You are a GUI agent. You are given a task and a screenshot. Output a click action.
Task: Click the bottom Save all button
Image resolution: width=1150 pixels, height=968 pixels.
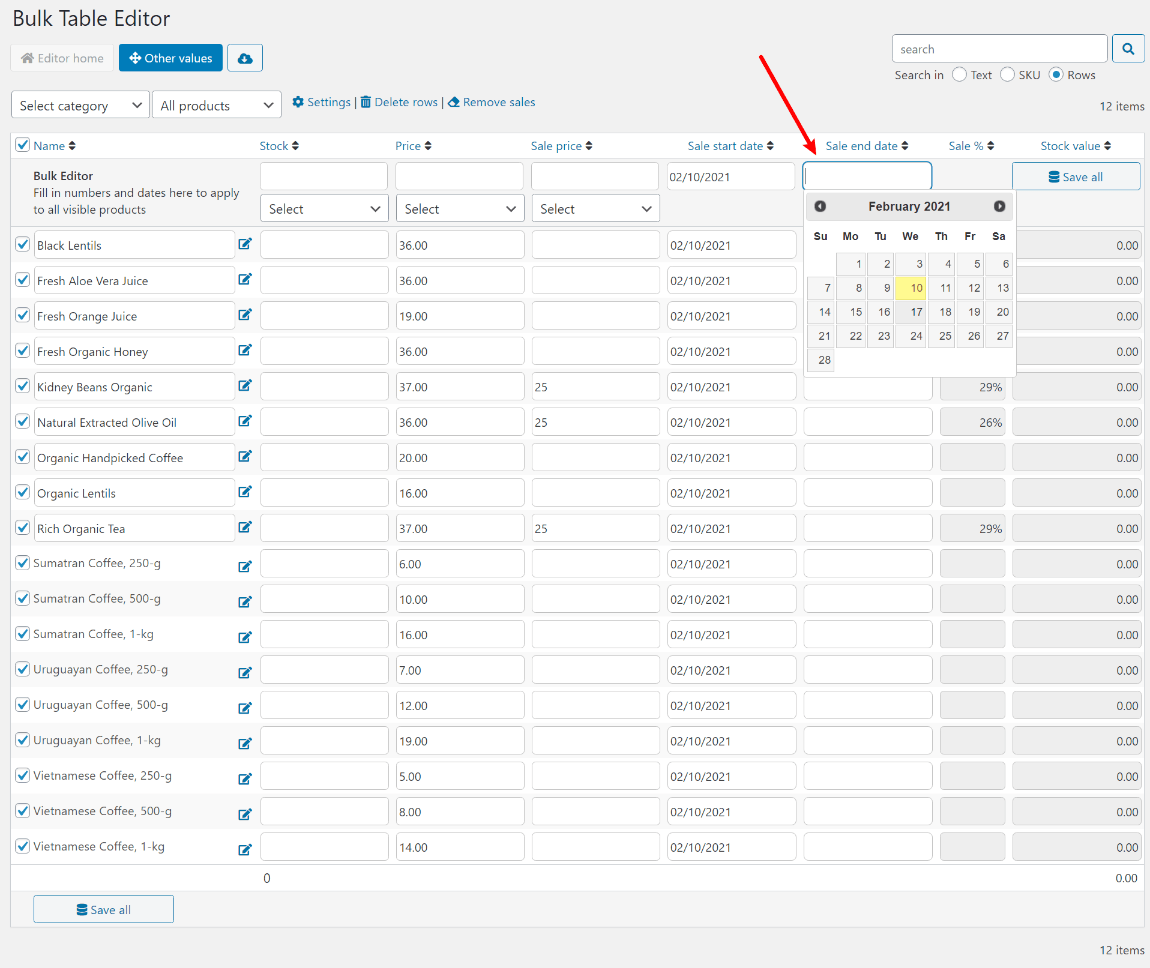click(x=103, y=909)
